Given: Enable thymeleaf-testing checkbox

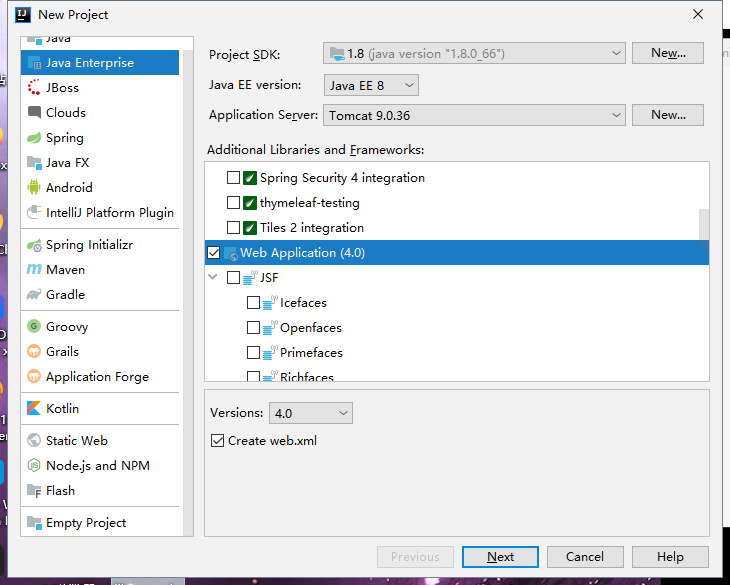Looking at the screenshot, I should coord(233,203).
